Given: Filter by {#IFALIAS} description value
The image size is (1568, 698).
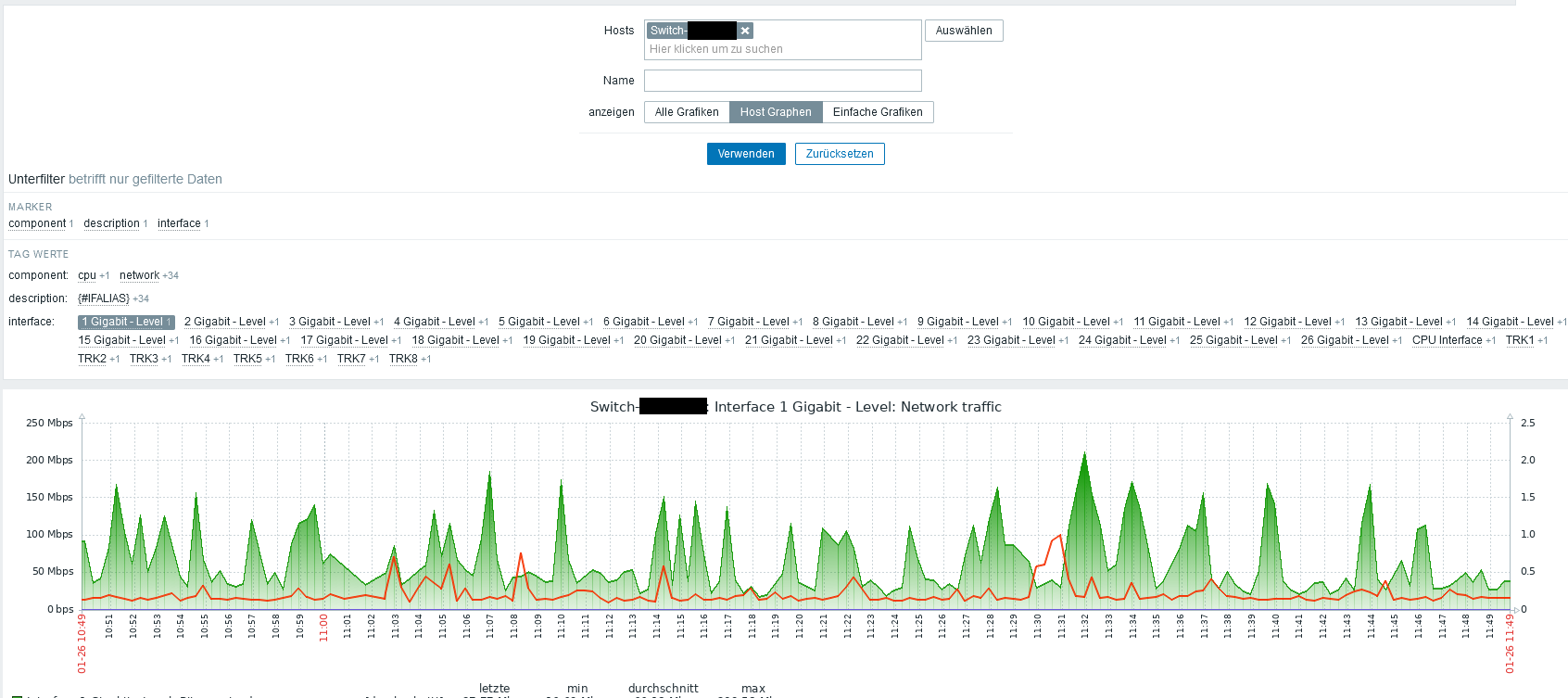Looking at the screenshot, I should pyautogui.click(x=104, y=298).
